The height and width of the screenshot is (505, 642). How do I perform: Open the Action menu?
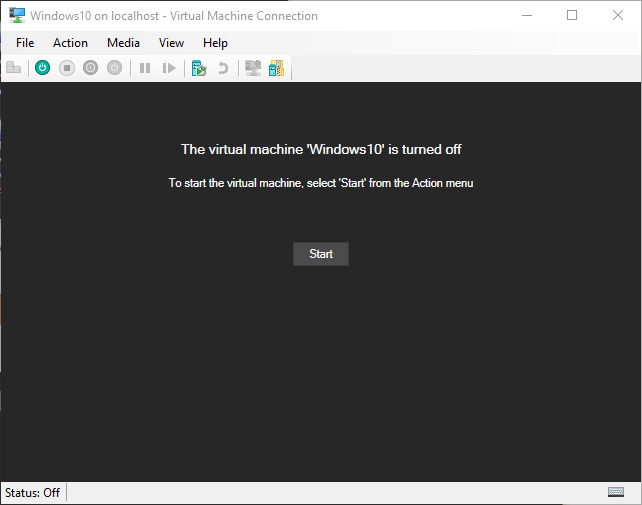tap(70, 43)
